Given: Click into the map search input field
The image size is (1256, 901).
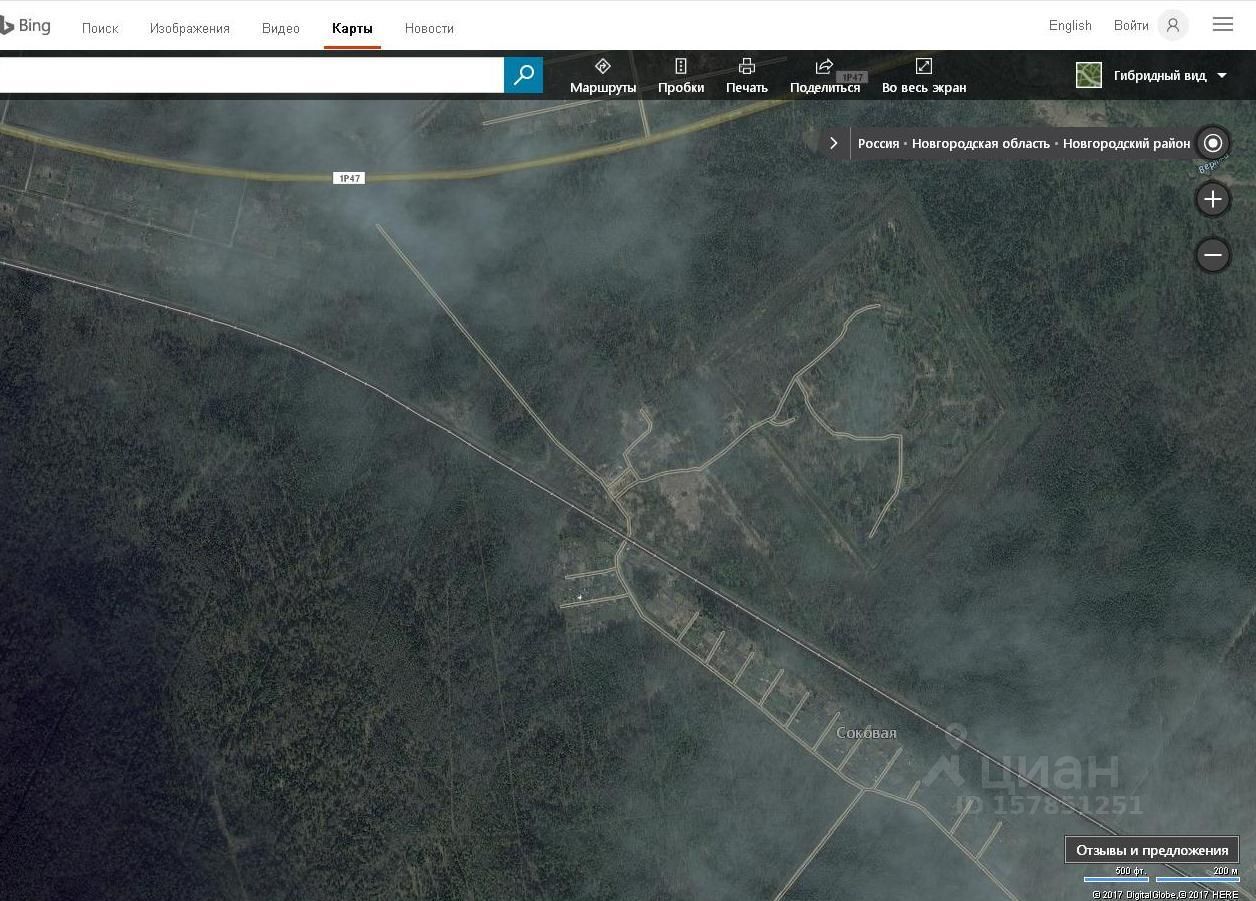Looking at the screenshot, I should [250, 75].
